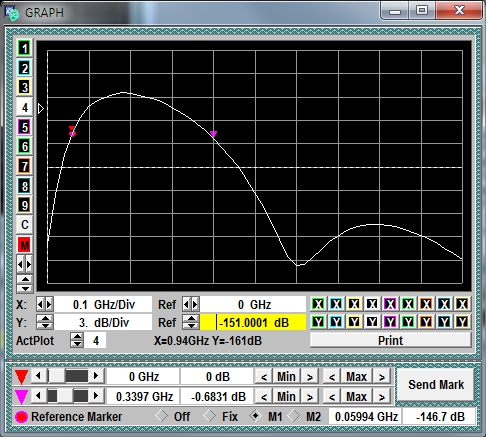Click right arrow of red marker slider
Screen dimensions: 486x437
[x=96, y=376]
